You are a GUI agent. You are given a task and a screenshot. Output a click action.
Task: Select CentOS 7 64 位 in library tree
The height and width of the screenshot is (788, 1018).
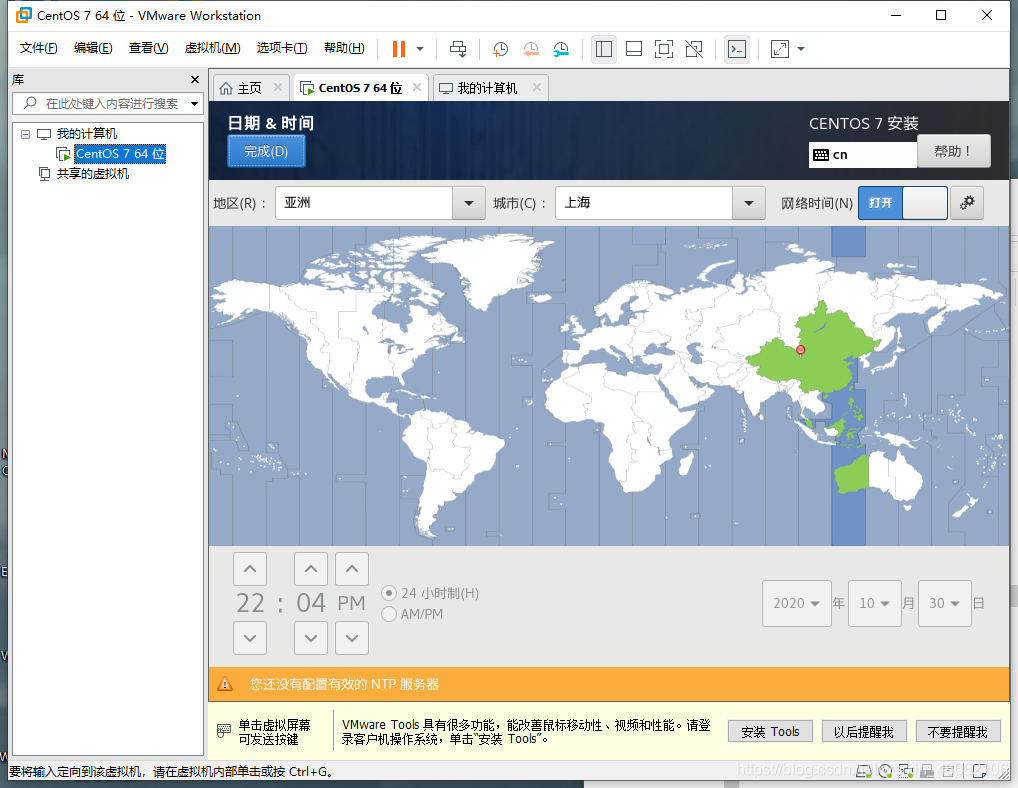pos(120,154)
